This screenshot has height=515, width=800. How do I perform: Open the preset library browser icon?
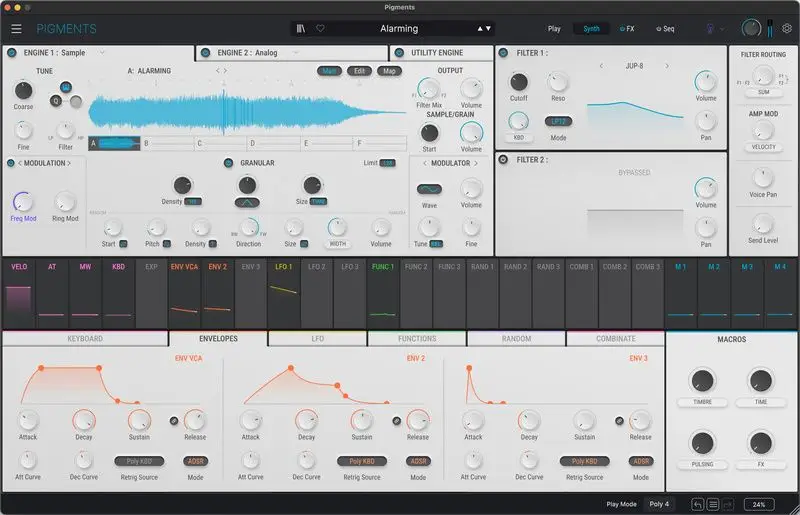[x=301, y=29]
